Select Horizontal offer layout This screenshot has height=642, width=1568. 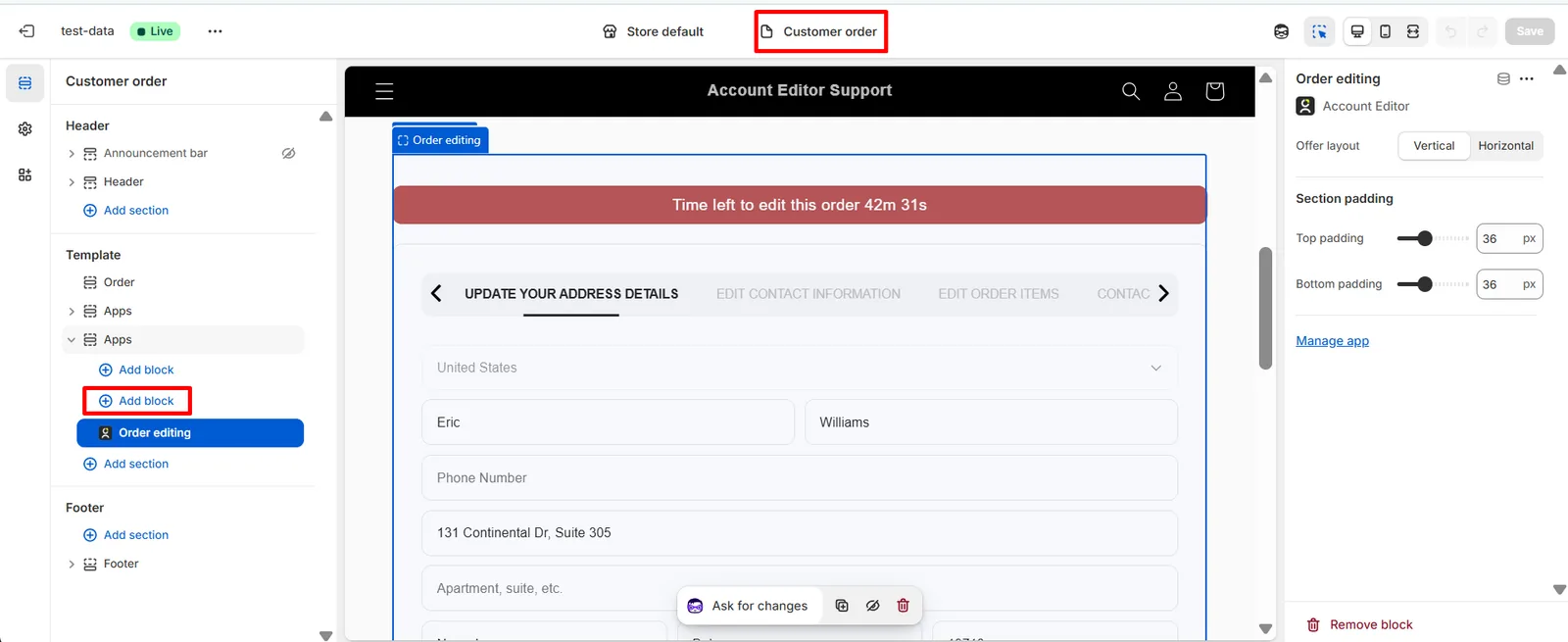(1506, 146)
